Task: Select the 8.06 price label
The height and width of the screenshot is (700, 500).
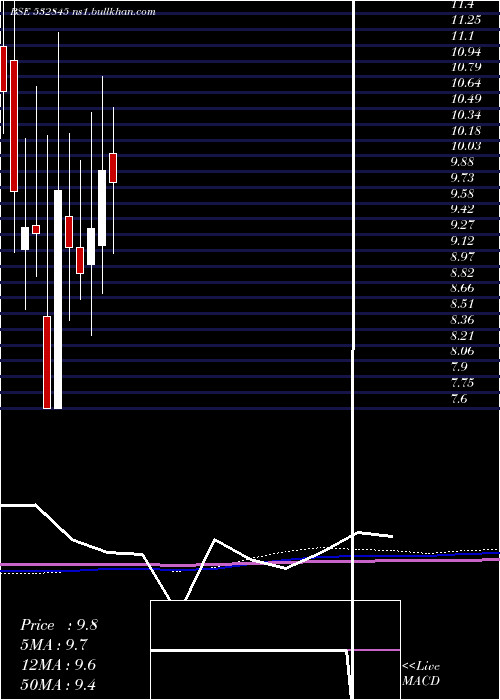Action: [462, 351]
